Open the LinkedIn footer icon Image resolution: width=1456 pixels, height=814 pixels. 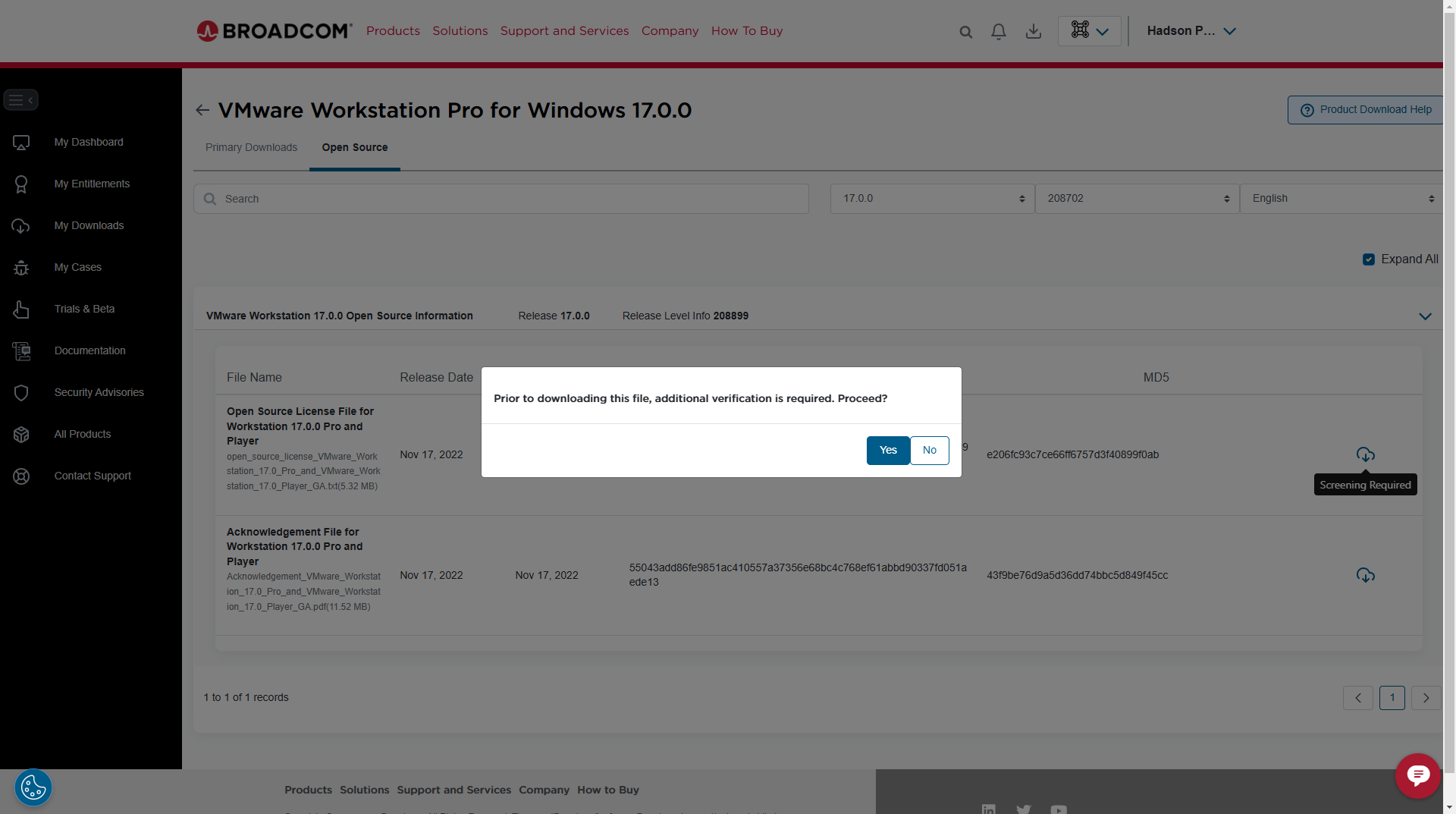point(989,809)
